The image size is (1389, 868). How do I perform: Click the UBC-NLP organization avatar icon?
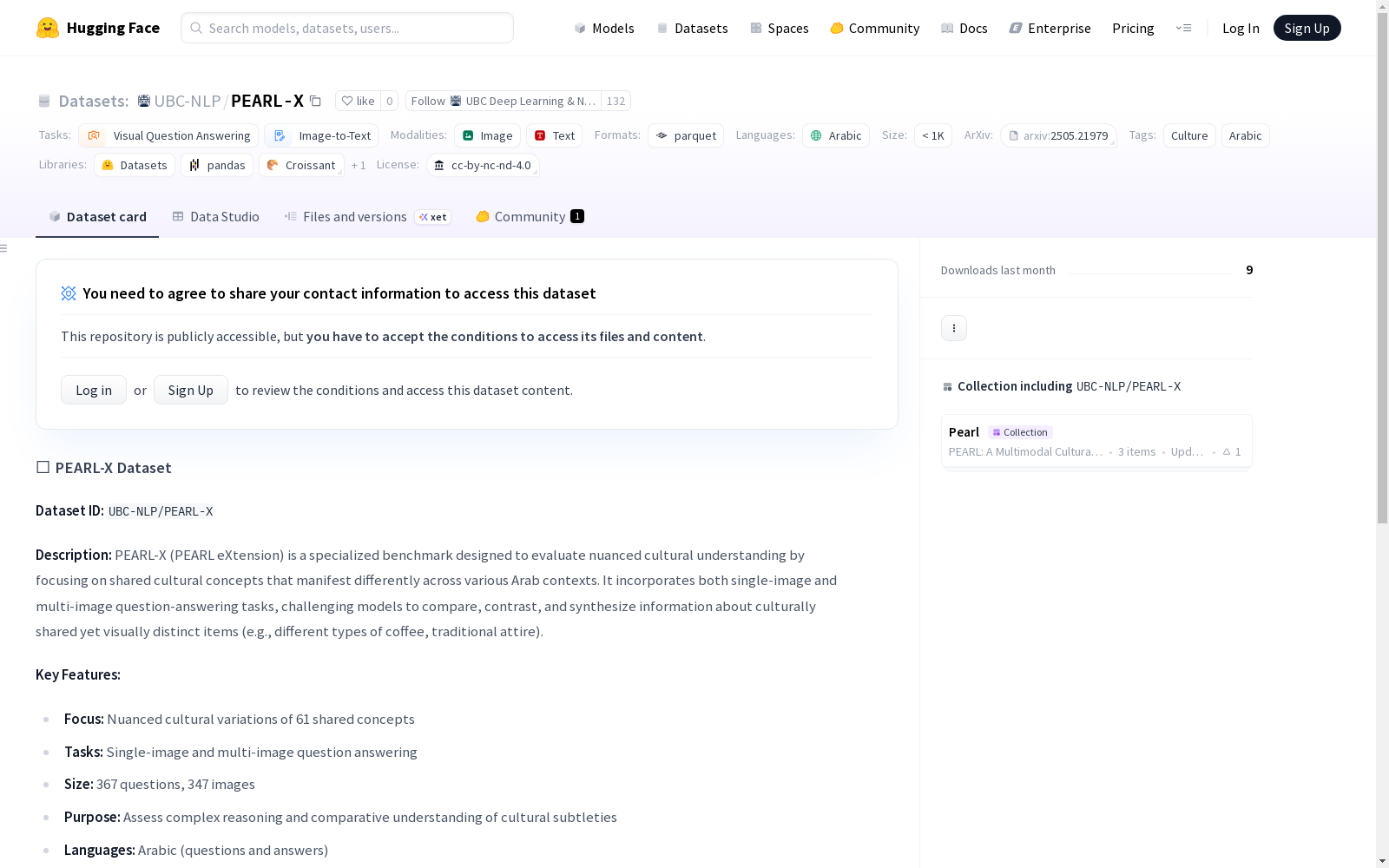pos(144,101)
